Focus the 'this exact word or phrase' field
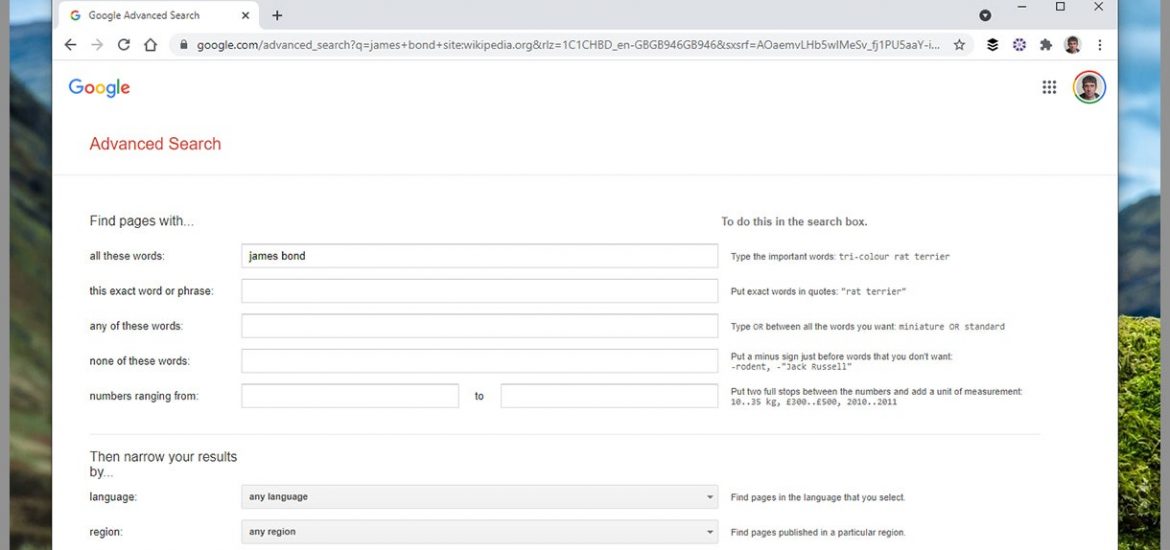 tap(479, 291)
